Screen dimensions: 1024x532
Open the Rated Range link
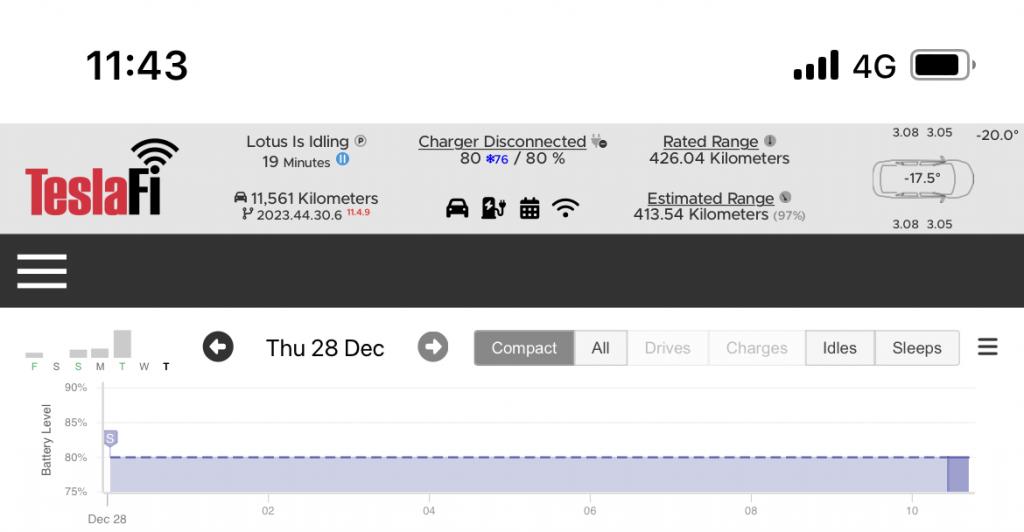[710, 142]
